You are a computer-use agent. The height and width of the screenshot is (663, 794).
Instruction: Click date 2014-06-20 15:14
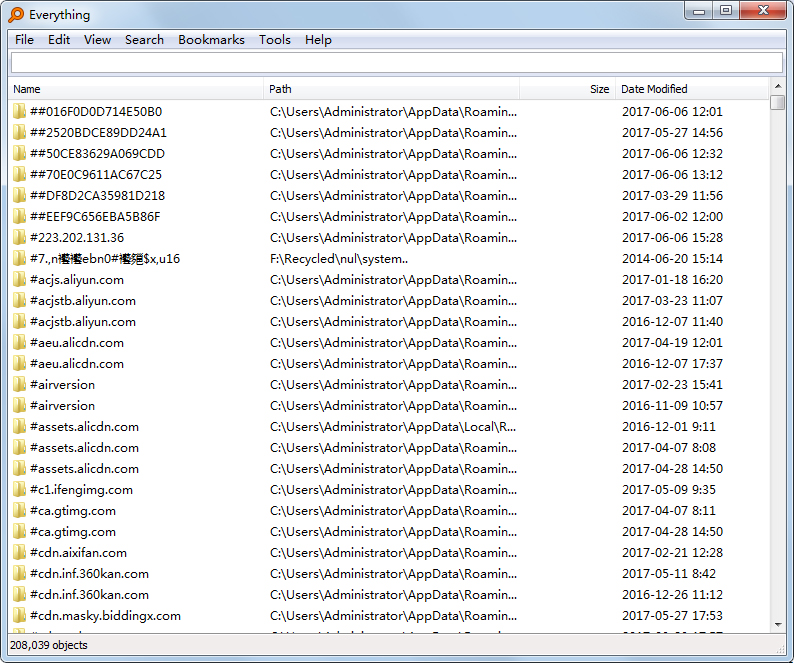click(672, 259)
